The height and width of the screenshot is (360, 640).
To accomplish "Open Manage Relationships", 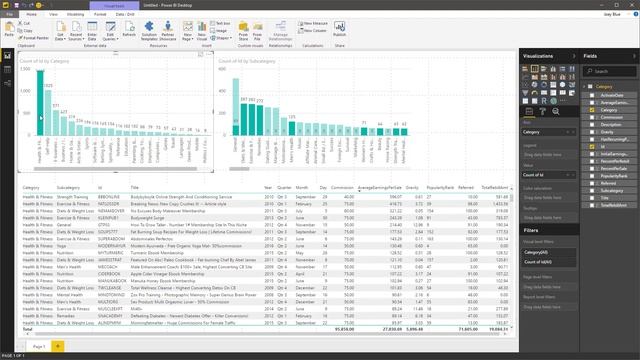I will (x=280, y=31).
